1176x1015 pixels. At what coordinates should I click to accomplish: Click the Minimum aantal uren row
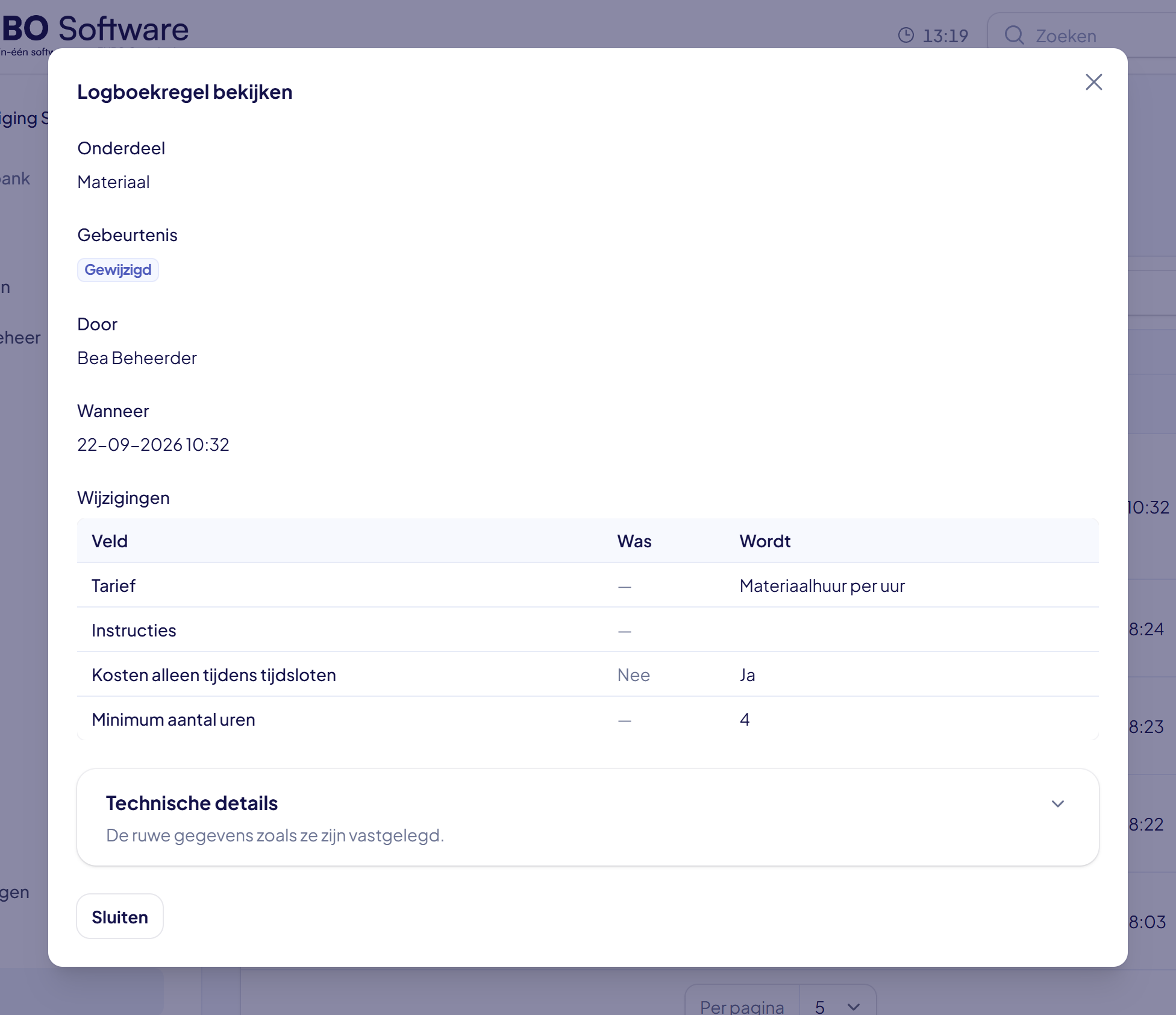click(588, 719)
